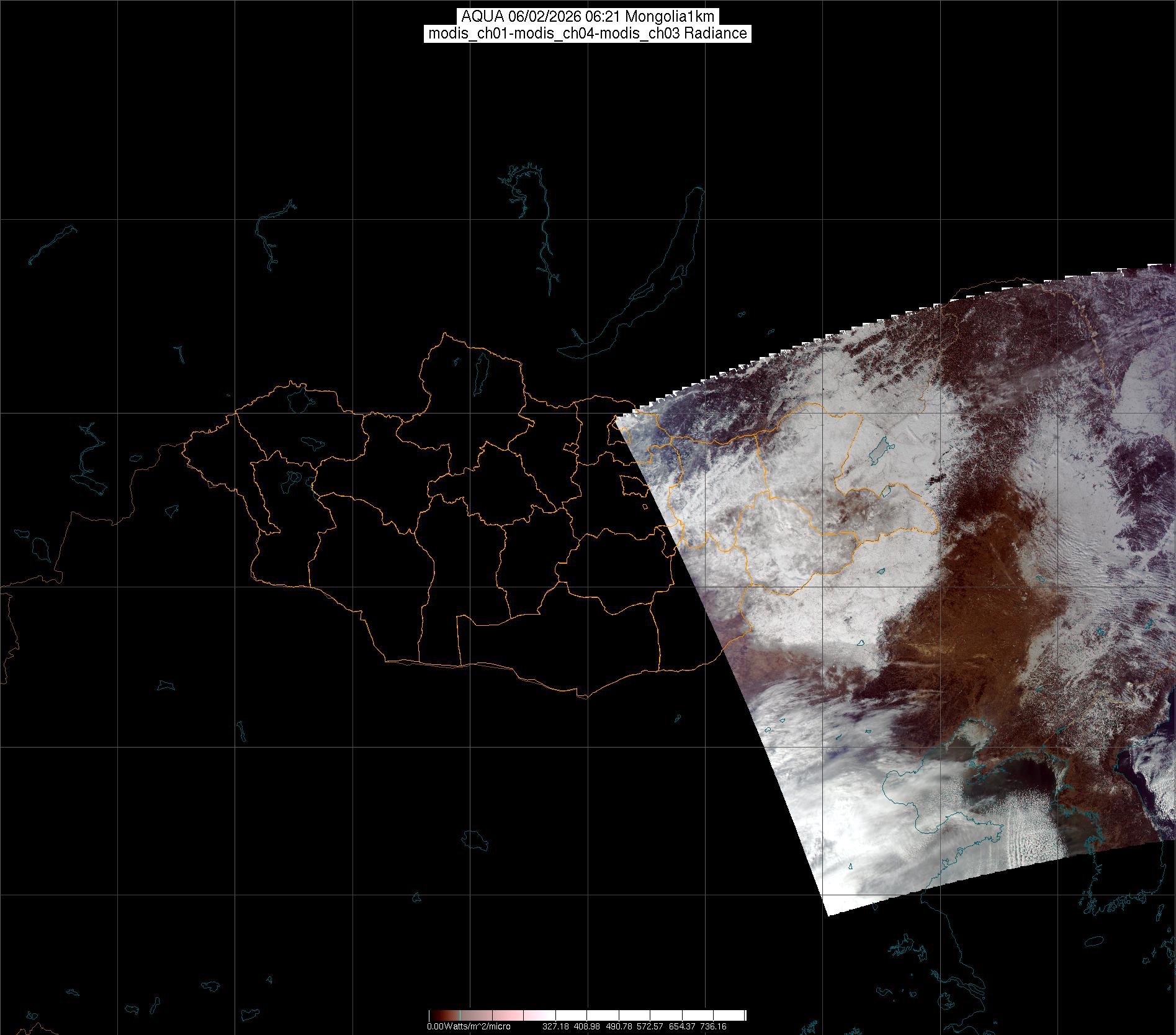The image size is (1176, 1035).
Task: Click the winding river outline west of Lake Baikal
Action: click(545, 248)
